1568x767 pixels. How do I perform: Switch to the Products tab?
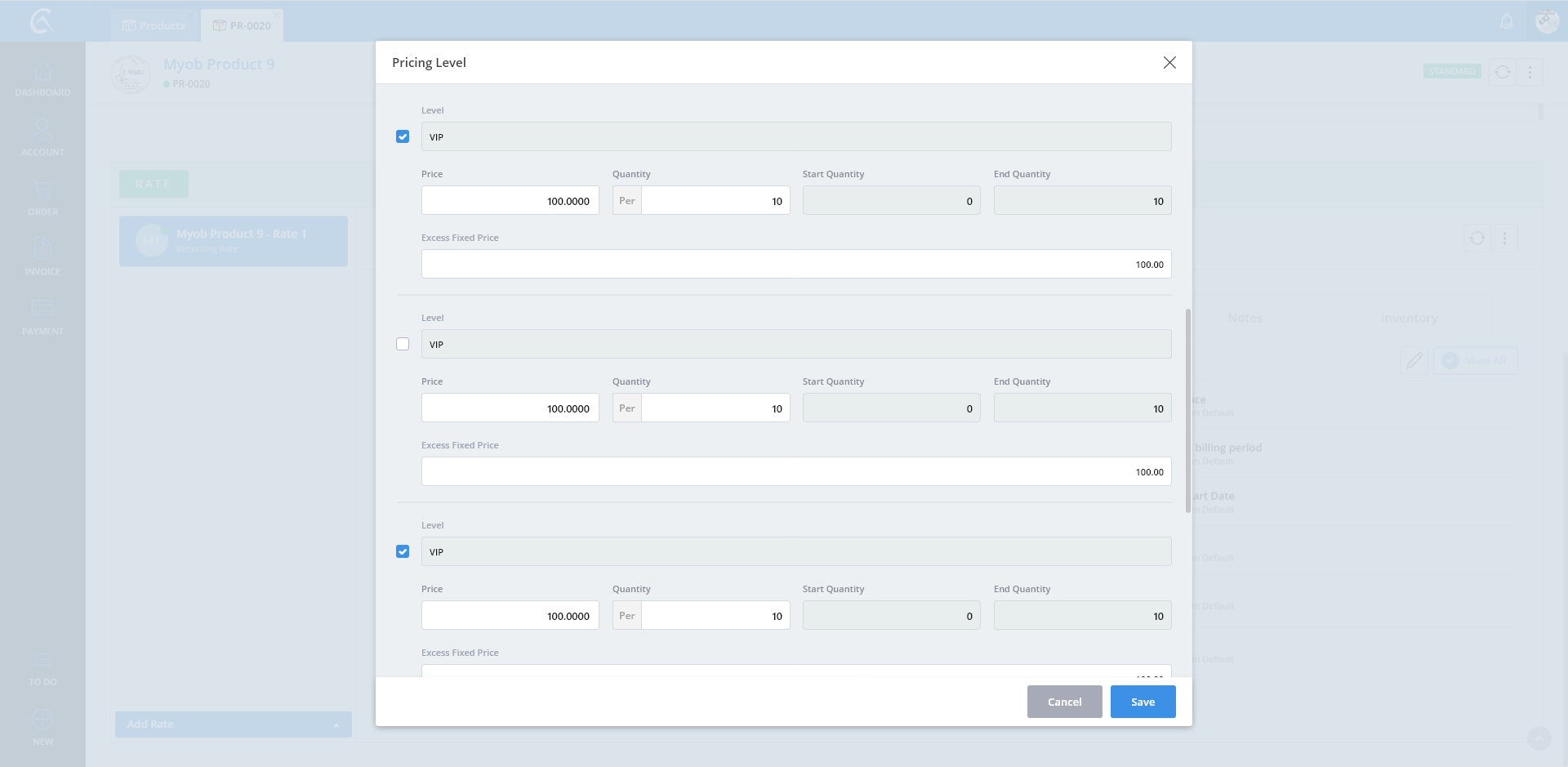(x=154, y=25)
